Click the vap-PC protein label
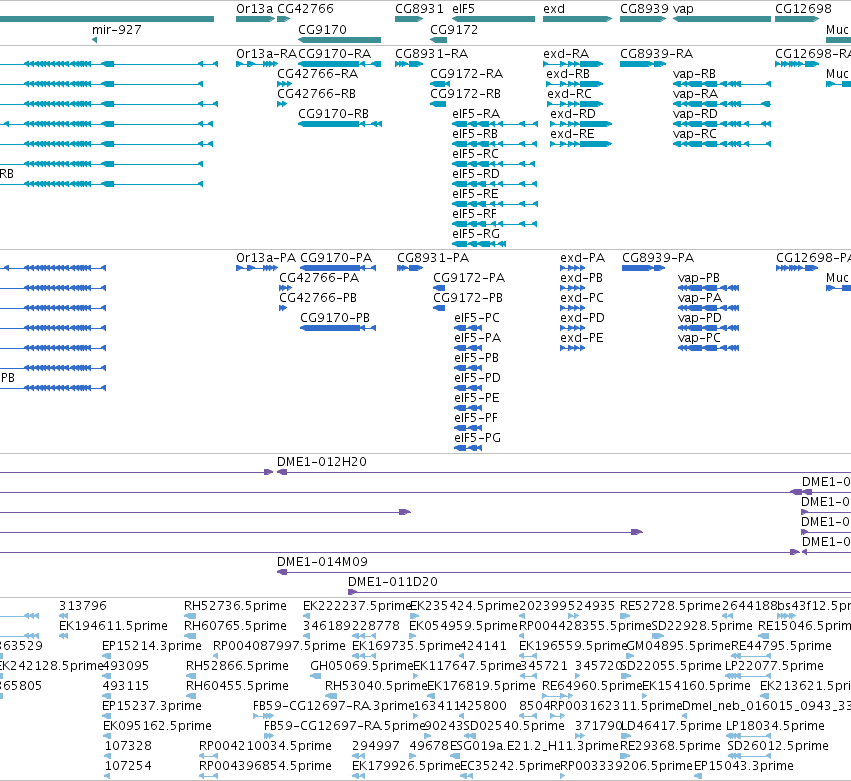851x781 pixels. pyautogui.click(x=699, y=338)
